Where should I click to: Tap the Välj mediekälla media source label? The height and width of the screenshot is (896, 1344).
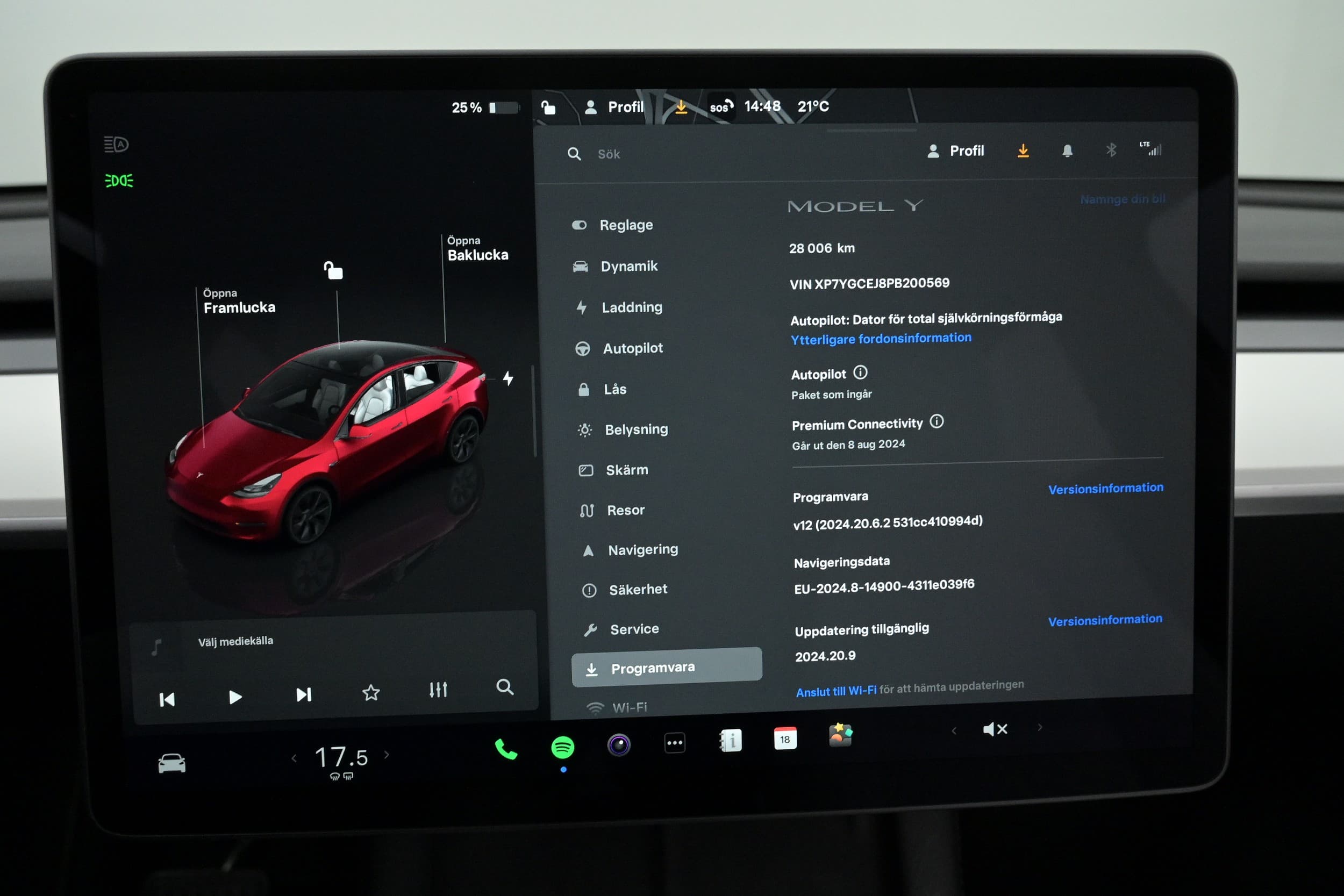coord(235,641)
